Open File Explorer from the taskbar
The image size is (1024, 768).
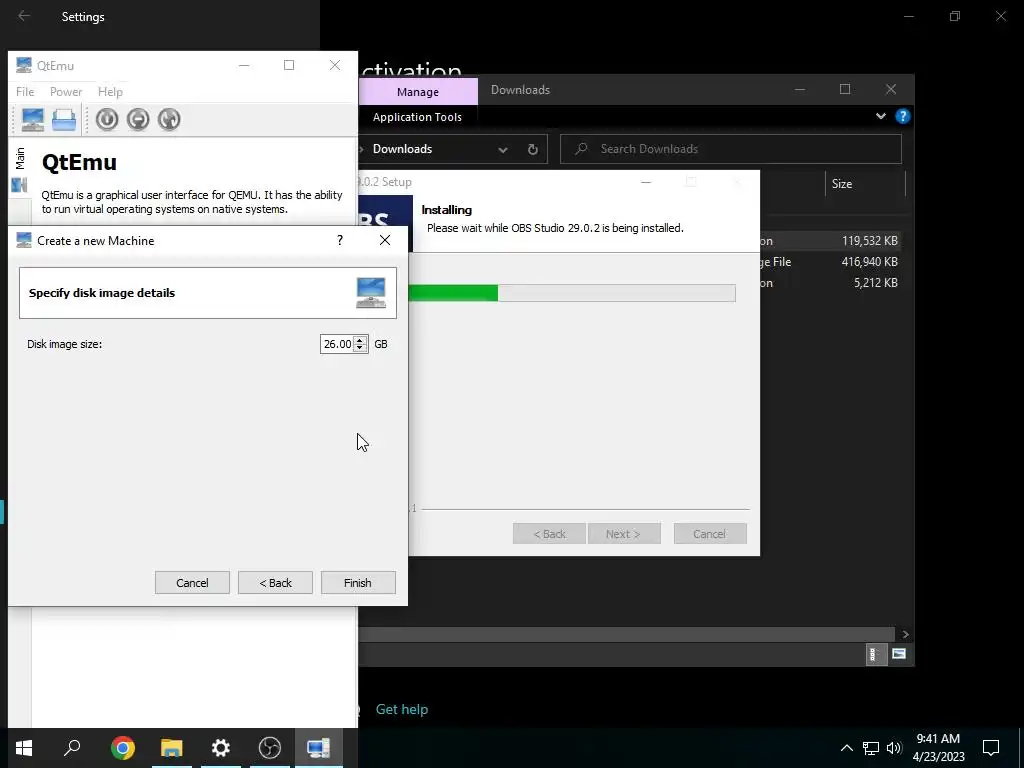tap(172, 748)
